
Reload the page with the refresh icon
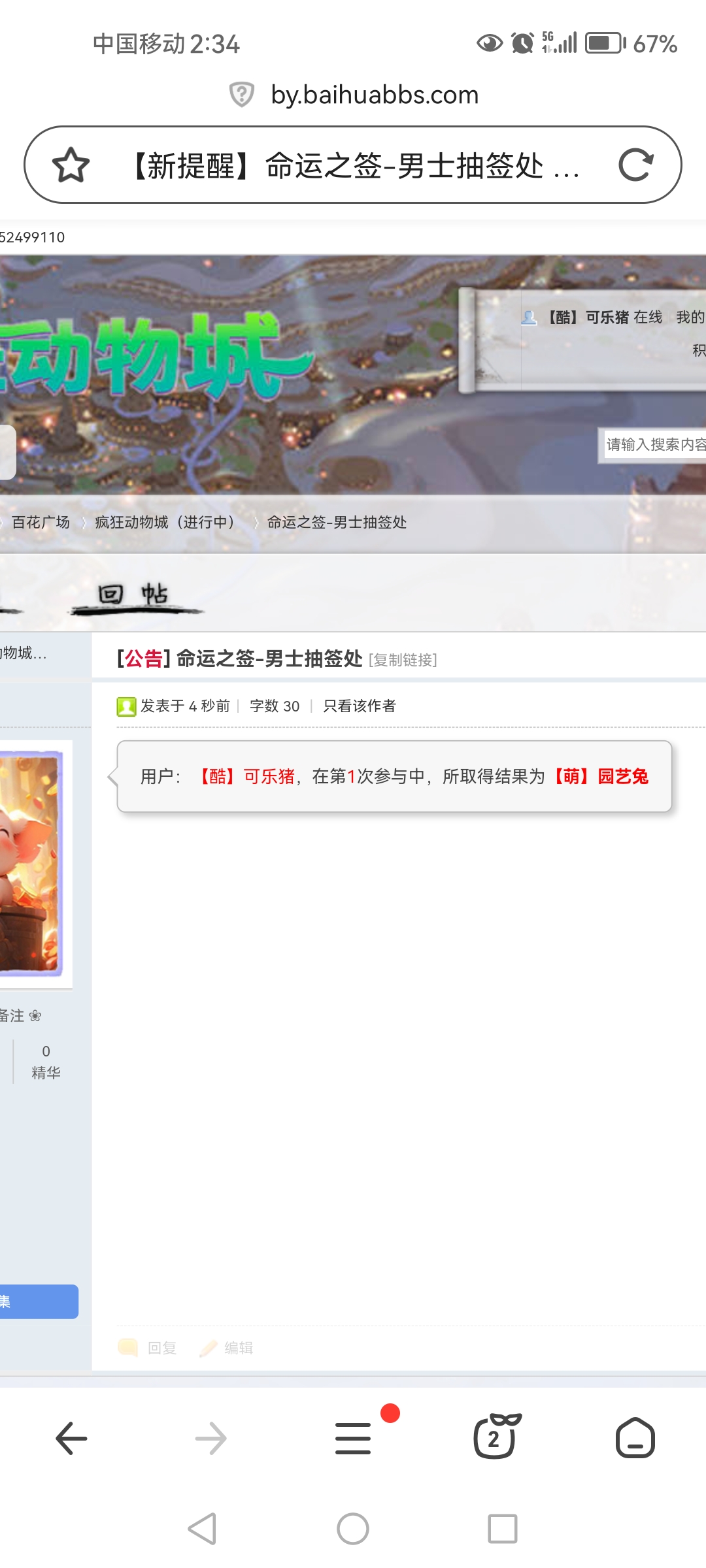pyautogui.click(x=636, y=165)
